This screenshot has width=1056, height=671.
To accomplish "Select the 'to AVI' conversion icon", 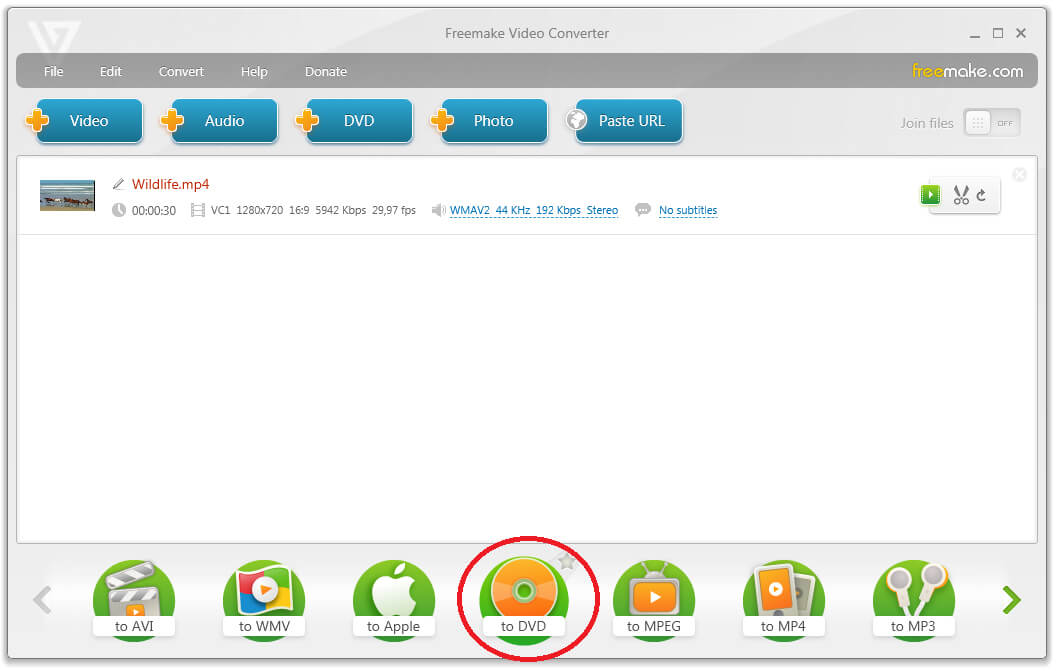I will click(134, 595).
